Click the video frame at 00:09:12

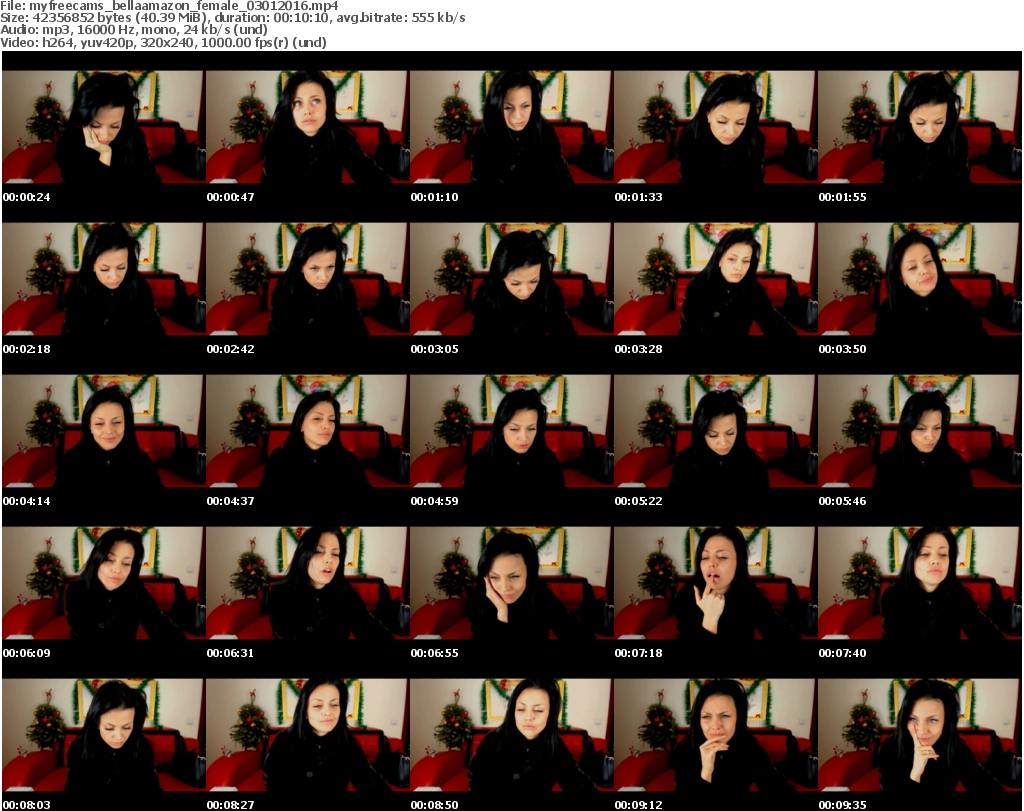point(715,735)
